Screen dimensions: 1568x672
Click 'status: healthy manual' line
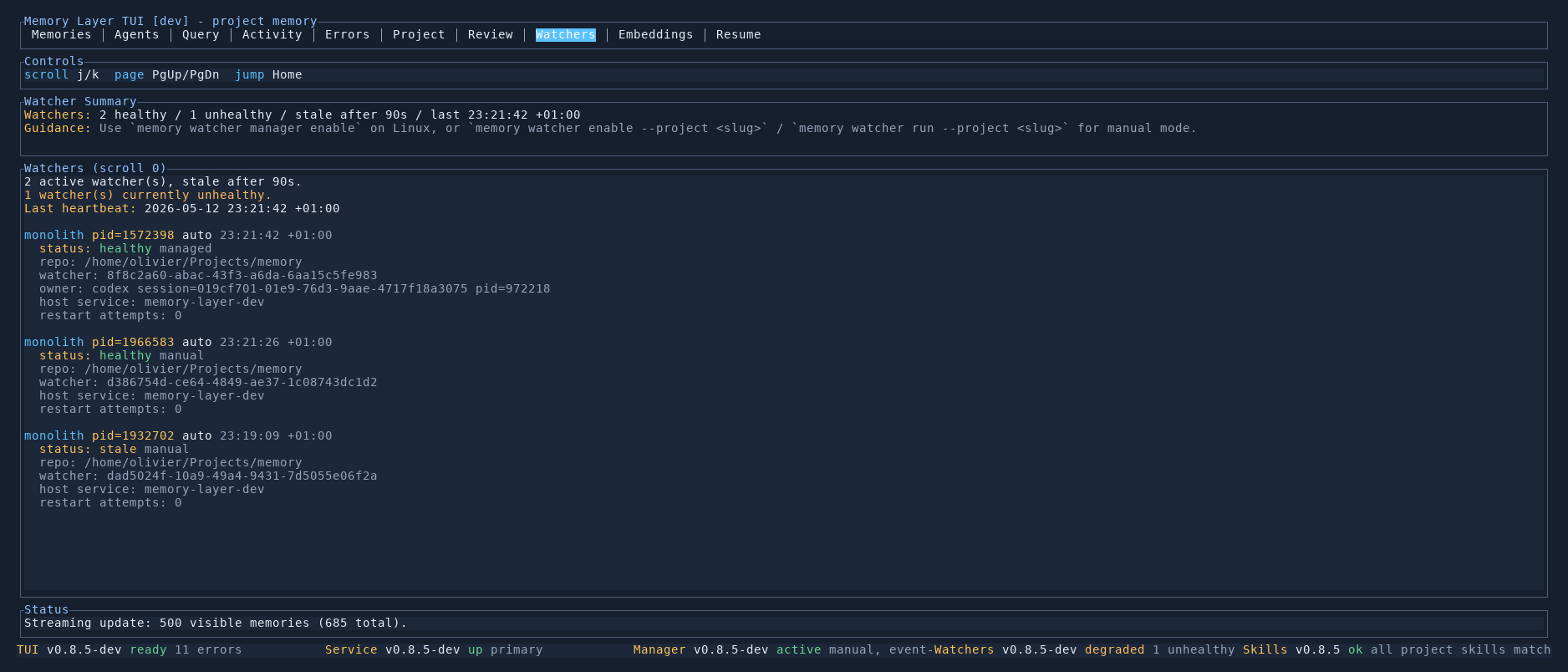point(121,355)
